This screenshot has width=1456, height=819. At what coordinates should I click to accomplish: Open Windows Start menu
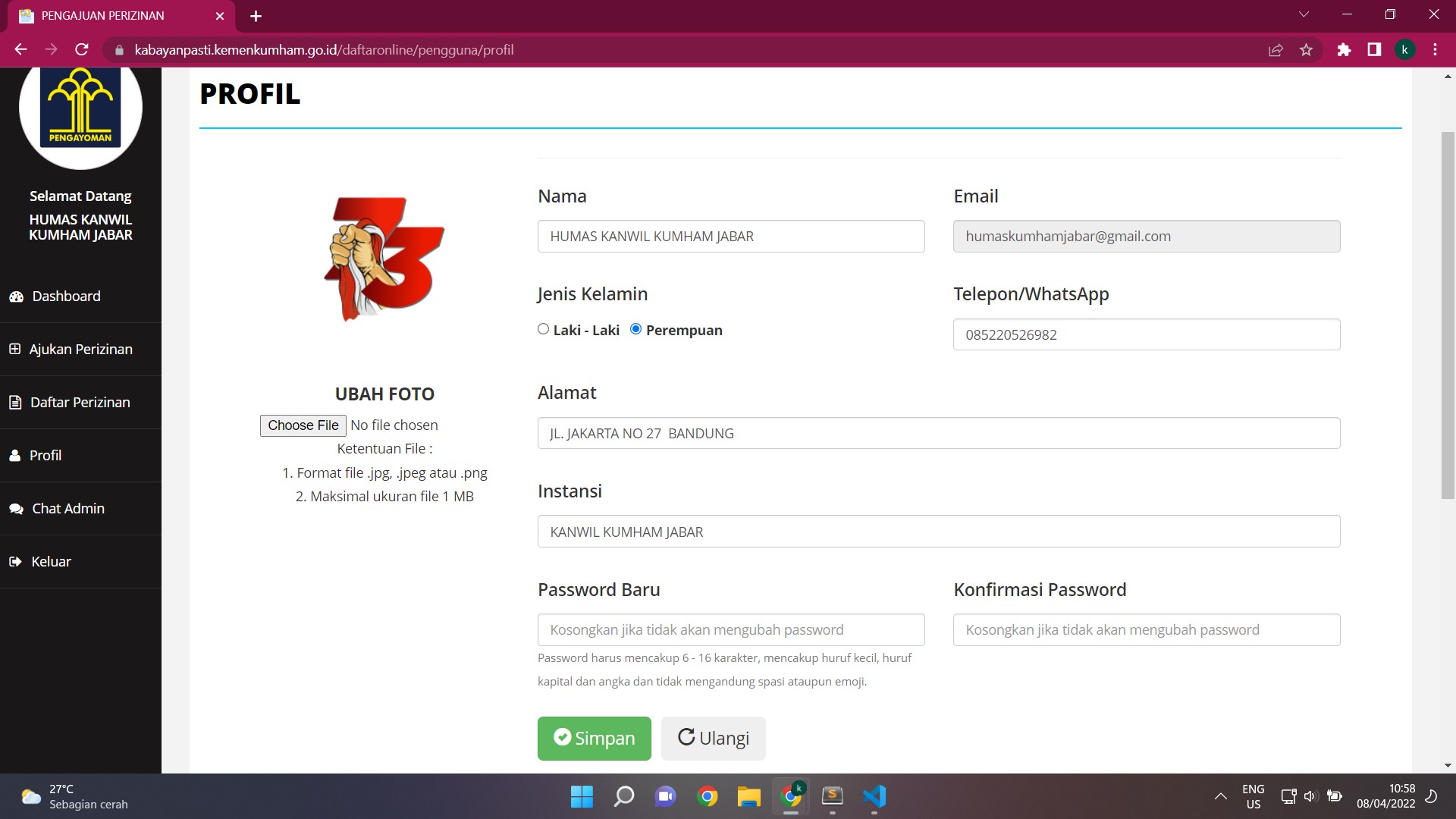(582, 796)
